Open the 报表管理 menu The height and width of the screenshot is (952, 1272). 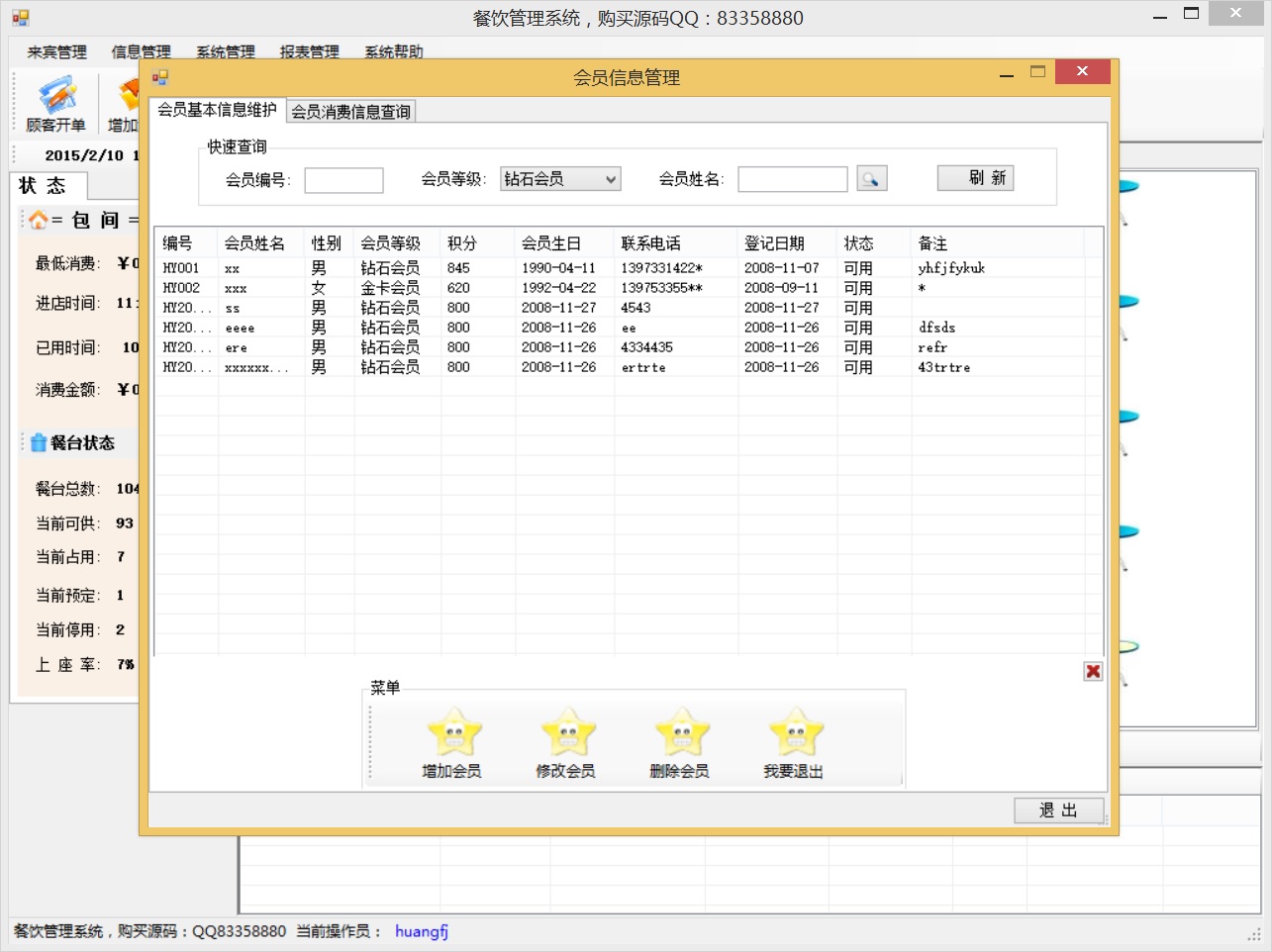point(309,51)
